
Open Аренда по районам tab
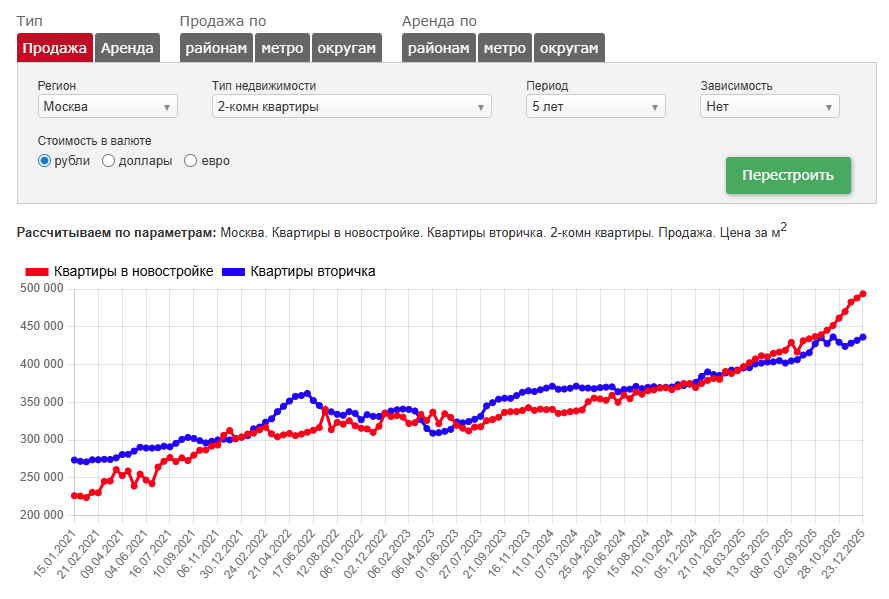[439, 48]
